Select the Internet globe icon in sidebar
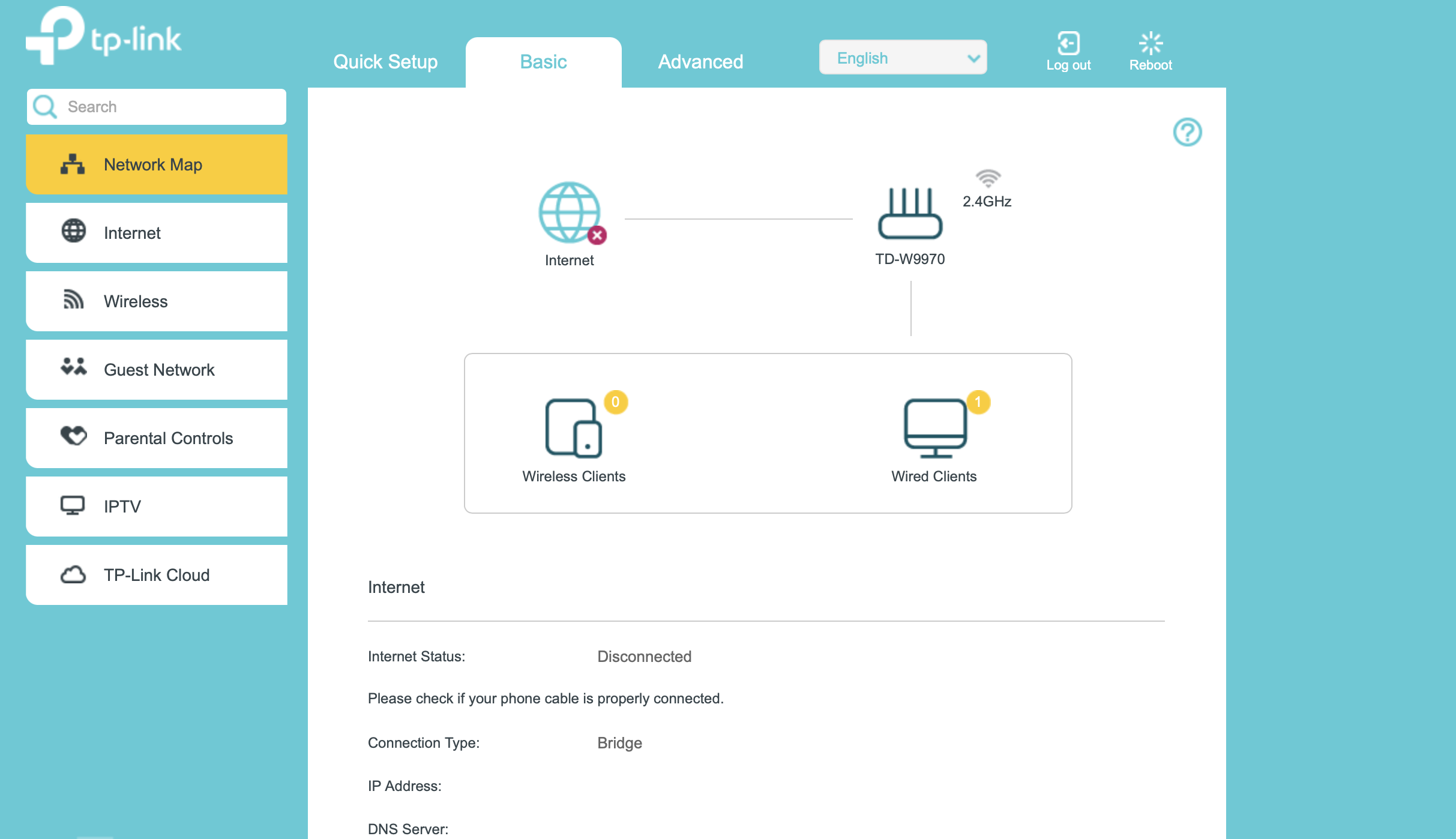Screen dimensions: 1456x839 click(x=73, y=232)
